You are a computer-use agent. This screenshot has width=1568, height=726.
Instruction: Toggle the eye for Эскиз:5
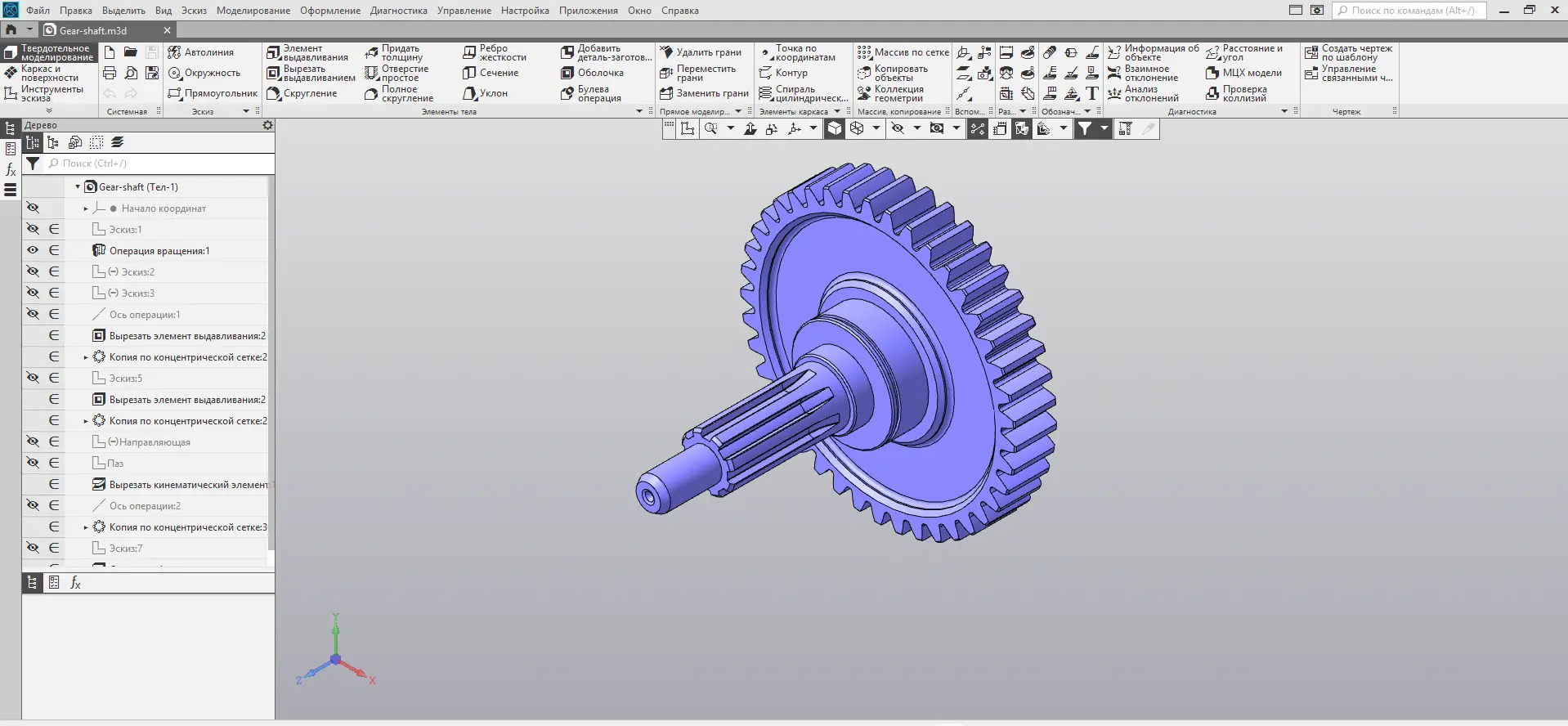[33, 378]
